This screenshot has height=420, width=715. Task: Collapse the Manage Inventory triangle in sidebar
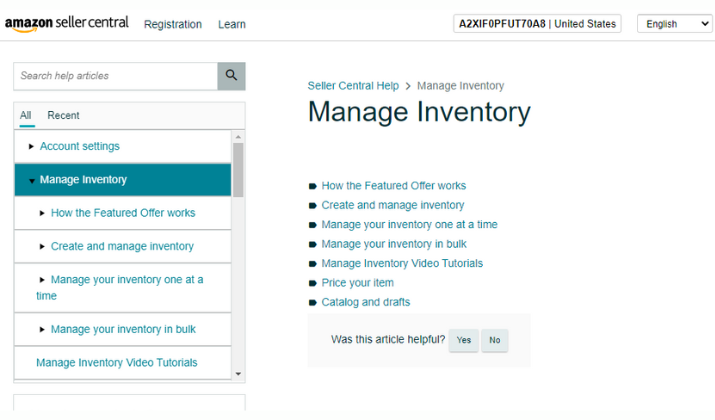coord(31,181)
